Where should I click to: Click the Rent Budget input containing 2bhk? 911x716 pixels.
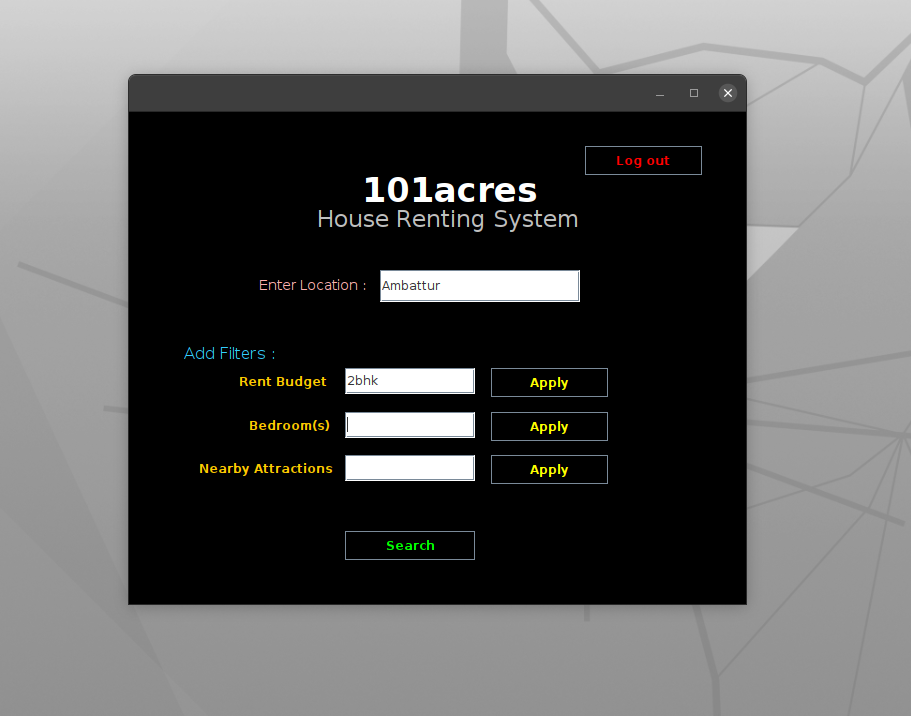(409, 380)
